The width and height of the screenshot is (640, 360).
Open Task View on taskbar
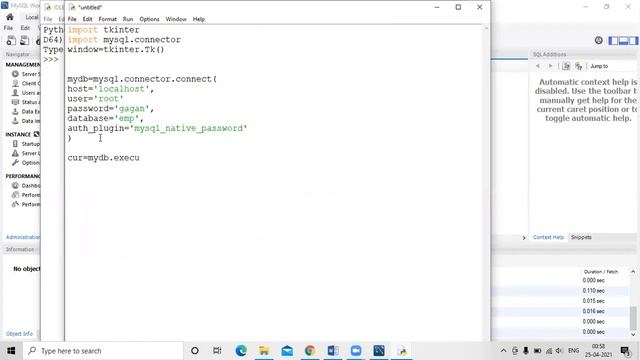[x=217, y=351]
